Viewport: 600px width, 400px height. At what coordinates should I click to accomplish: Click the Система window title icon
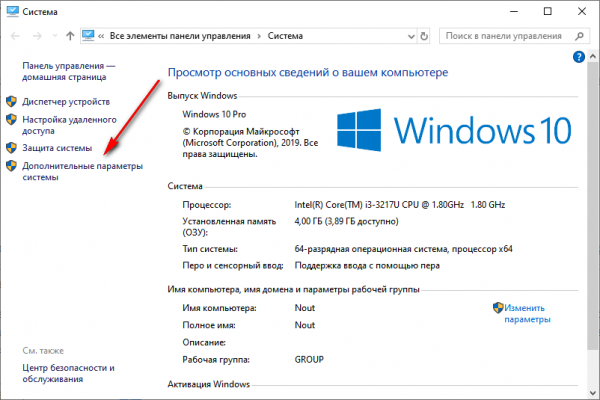pyautogui.click(x=12, y=11)
